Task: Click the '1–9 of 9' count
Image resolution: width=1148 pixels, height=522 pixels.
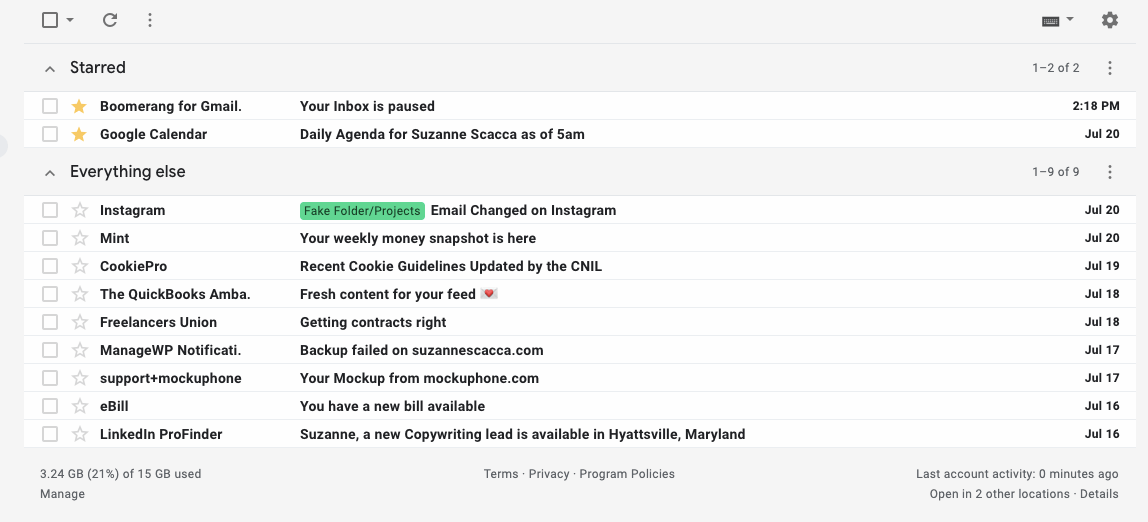Action: 1056,172
